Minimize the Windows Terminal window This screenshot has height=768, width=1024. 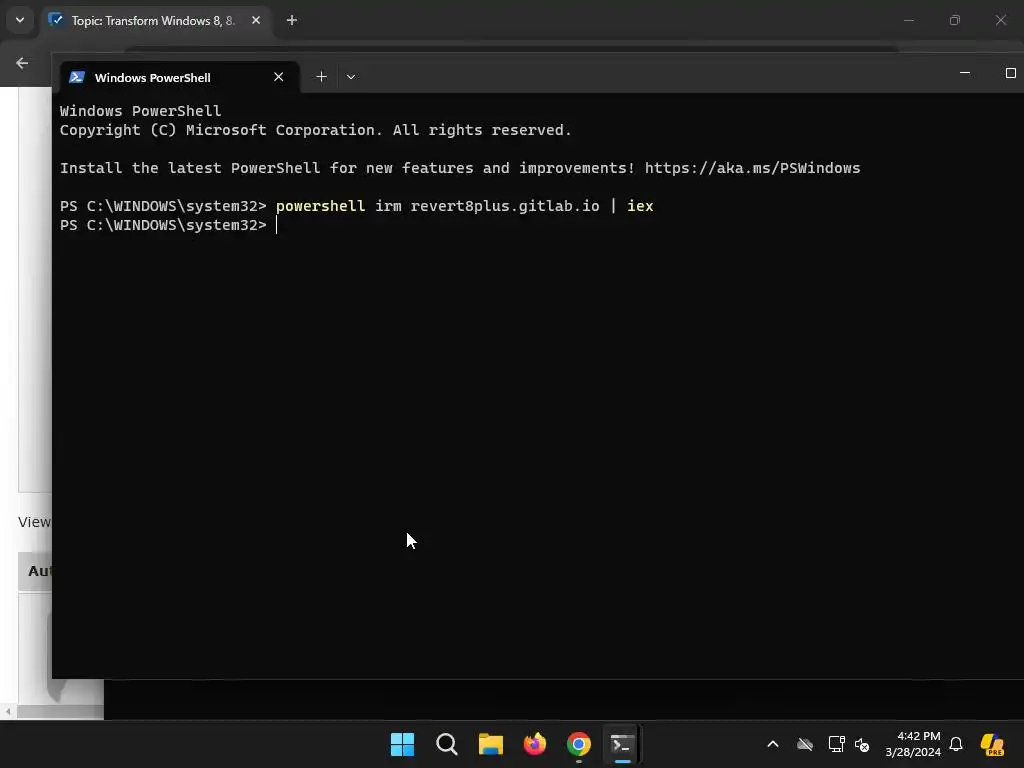tap(965, 73)
